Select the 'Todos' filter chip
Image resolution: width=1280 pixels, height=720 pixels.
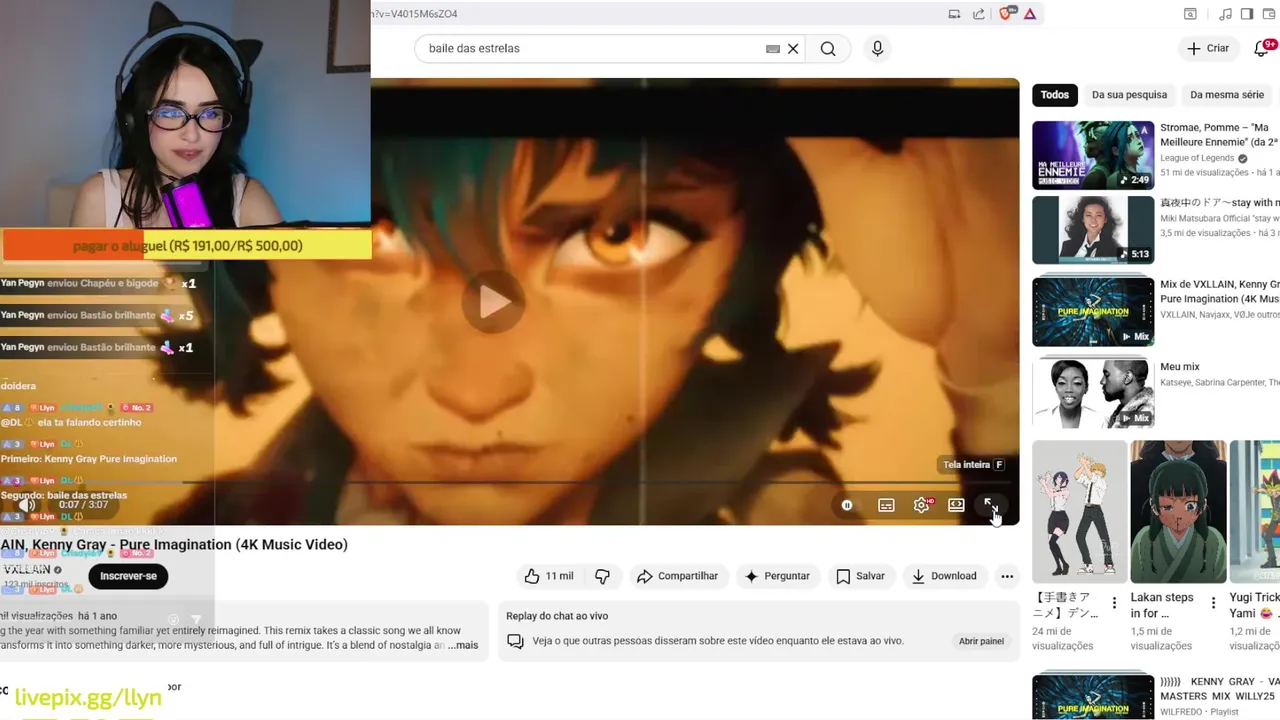point(1054,95)
